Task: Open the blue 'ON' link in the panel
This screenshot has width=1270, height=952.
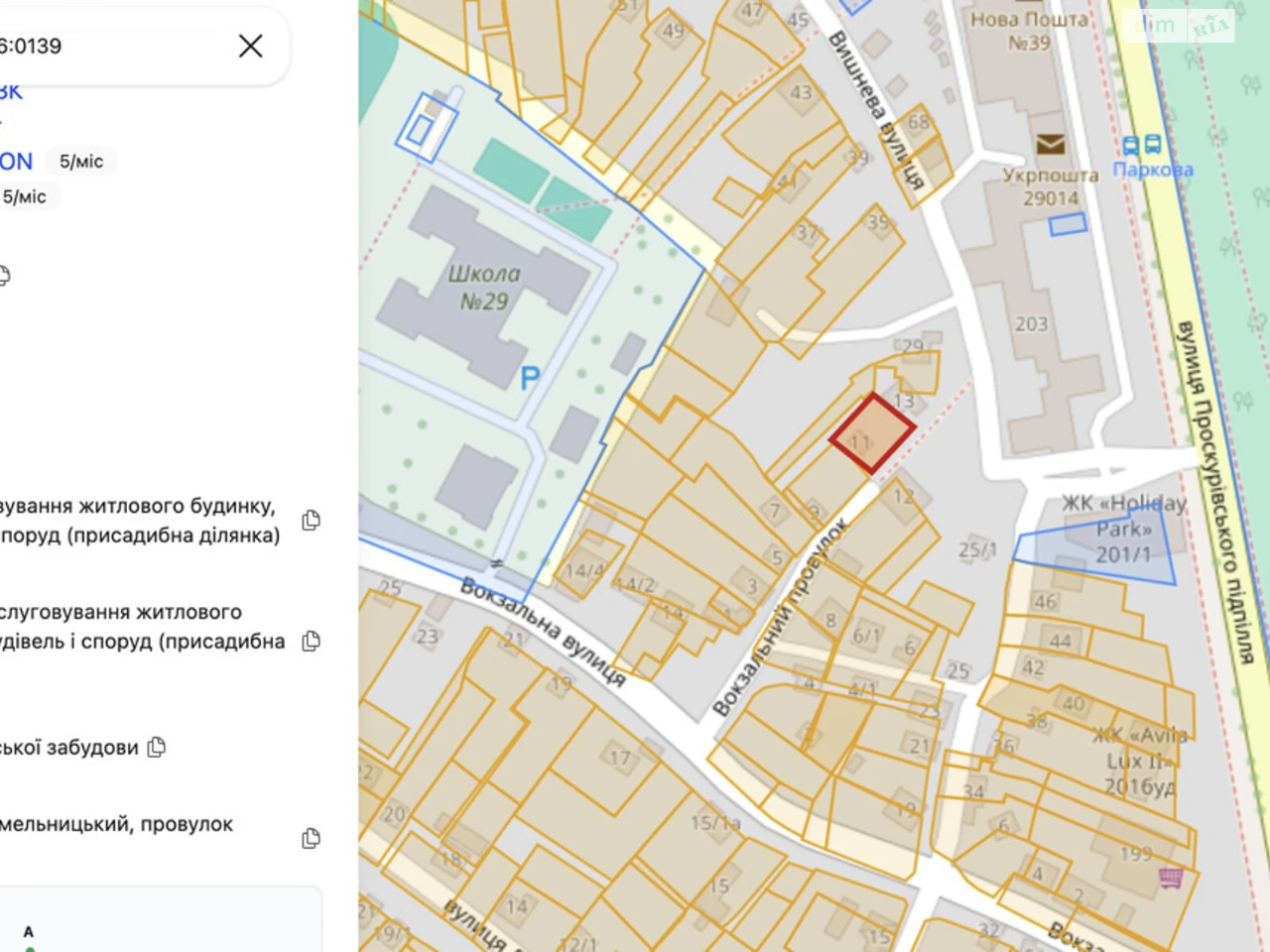Action: 16,162
